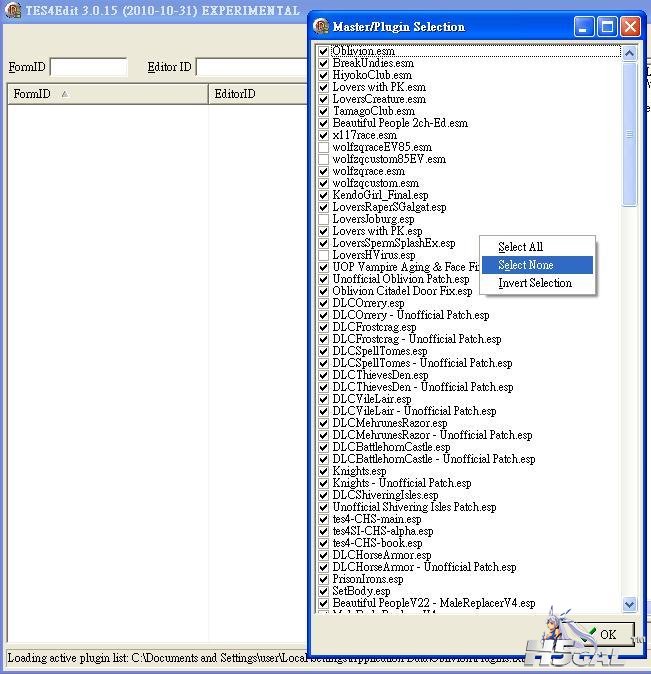Viewport: 651px width, 674px height.
Task: Sort by the EditorID column header
Action: tap(255, 94)
